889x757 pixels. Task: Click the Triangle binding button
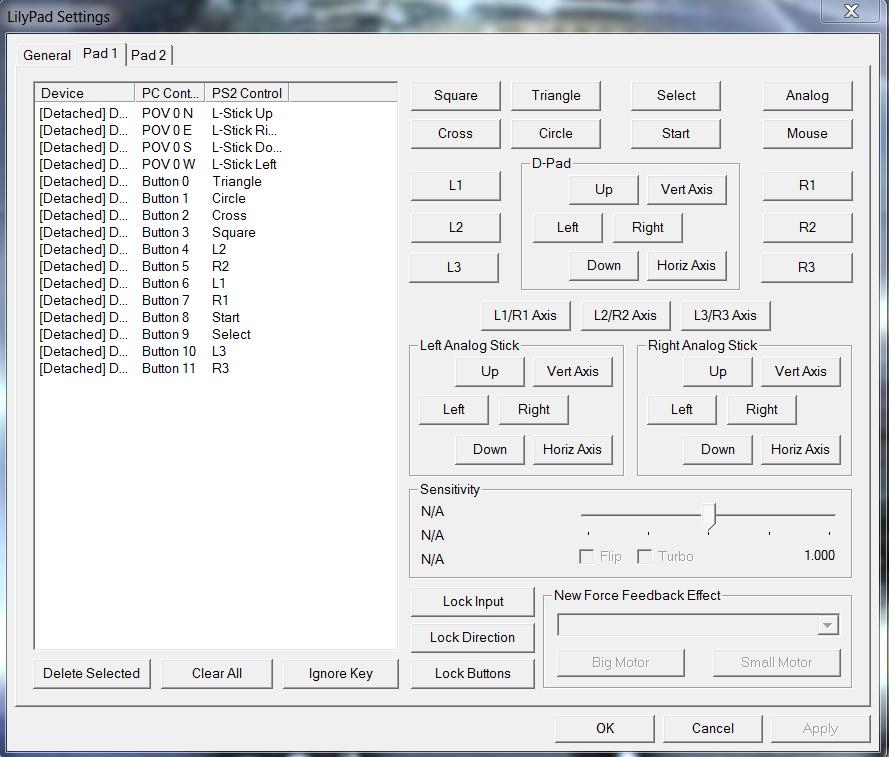coord(556,95)
